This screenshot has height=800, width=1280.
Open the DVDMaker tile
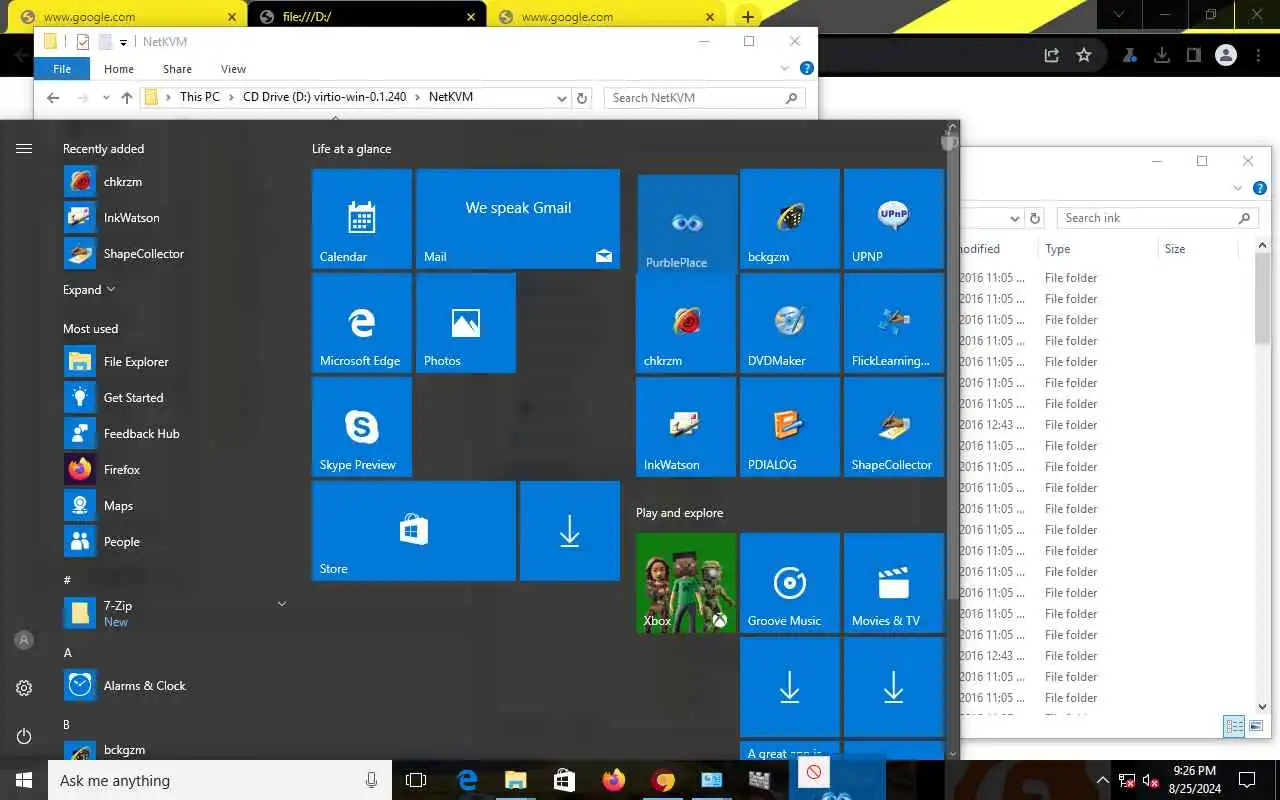790,323
